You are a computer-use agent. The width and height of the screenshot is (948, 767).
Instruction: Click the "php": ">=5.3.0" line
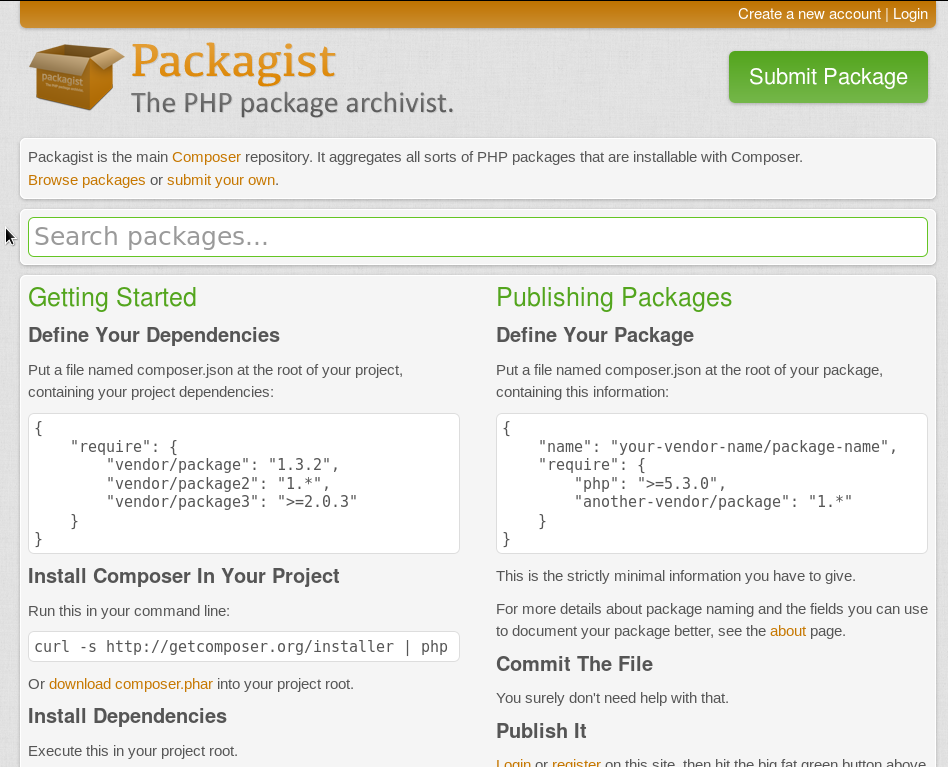click(x=650, y=484)
